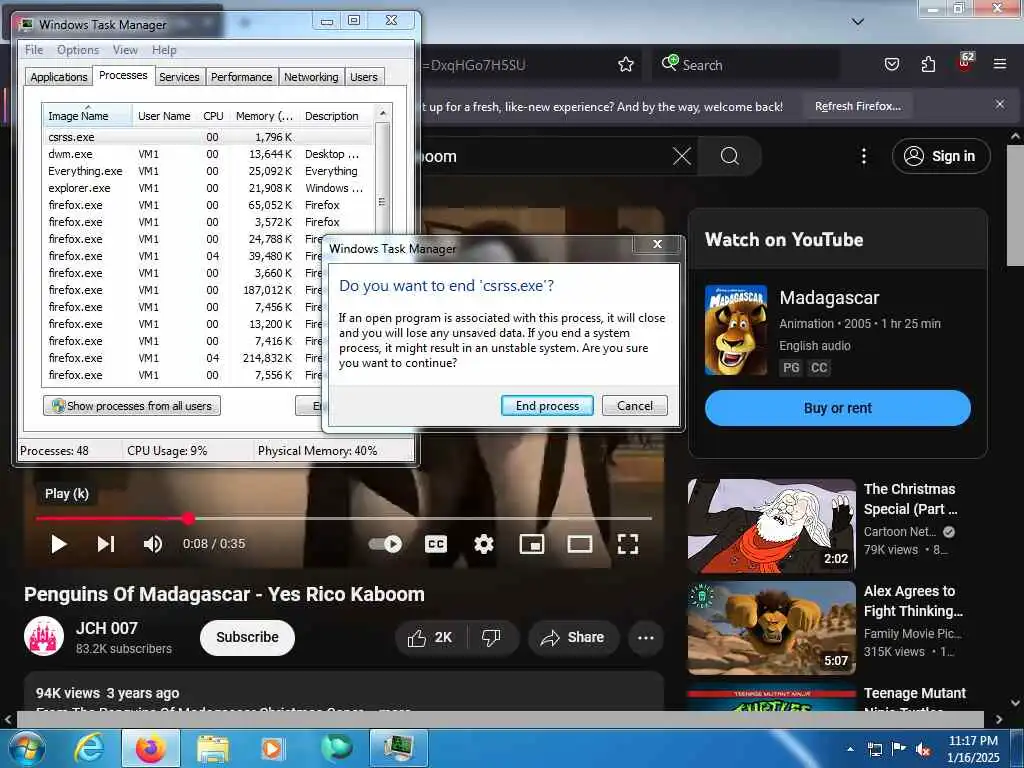Open Task Manager Help menu
Screen dimensions: 1024x768
(x=164, y=50)
